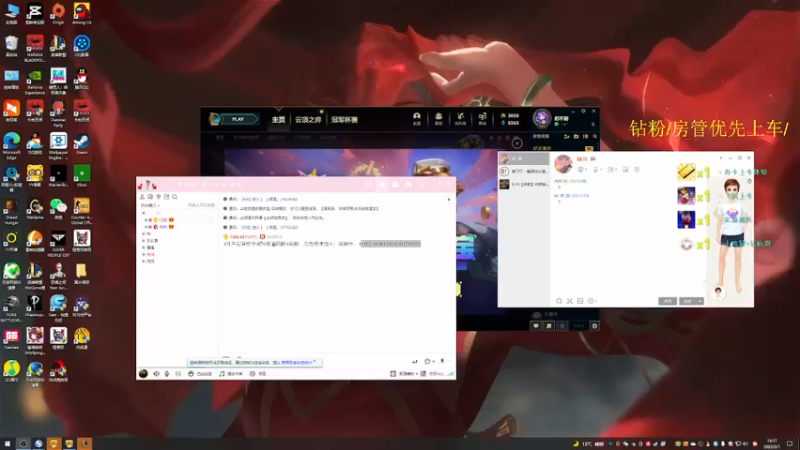Click the 发送 send button in QQ chat
The height and width of the screenshot is (450, 800).
coord(688,301)
